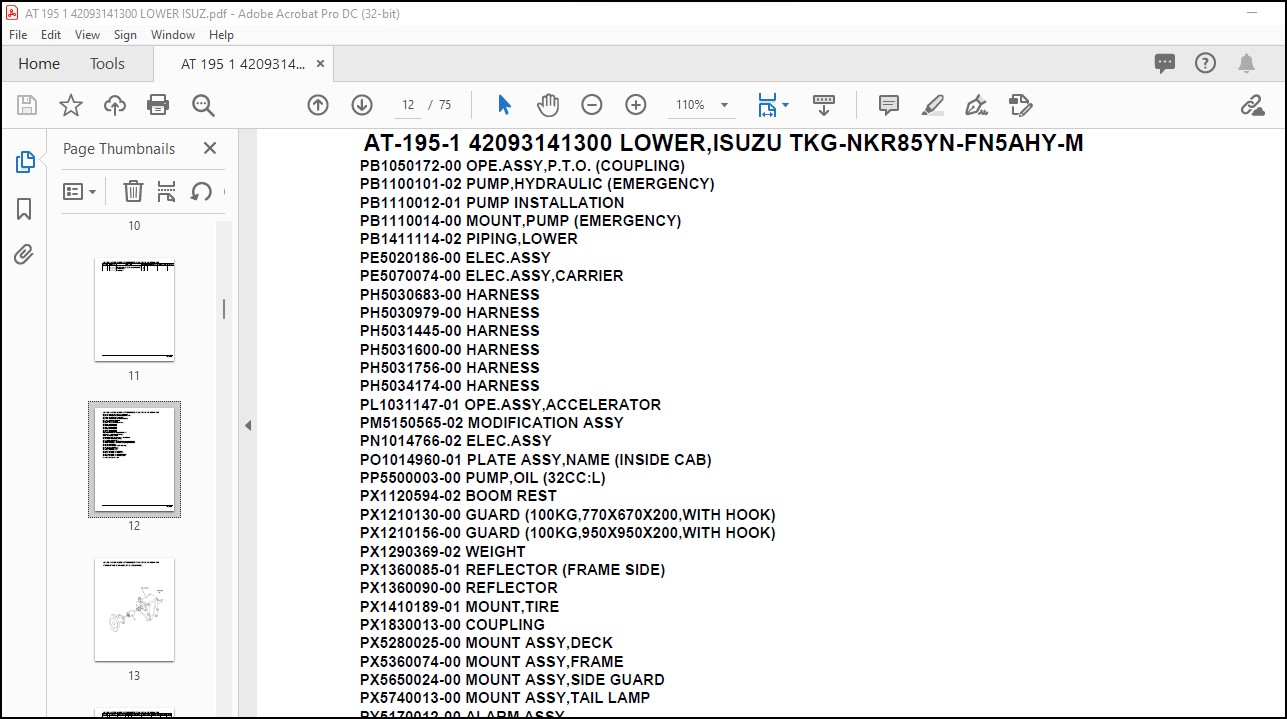Open the Help question mark icon
This screenshot has width=1287, height=719.
point(1206,63)
